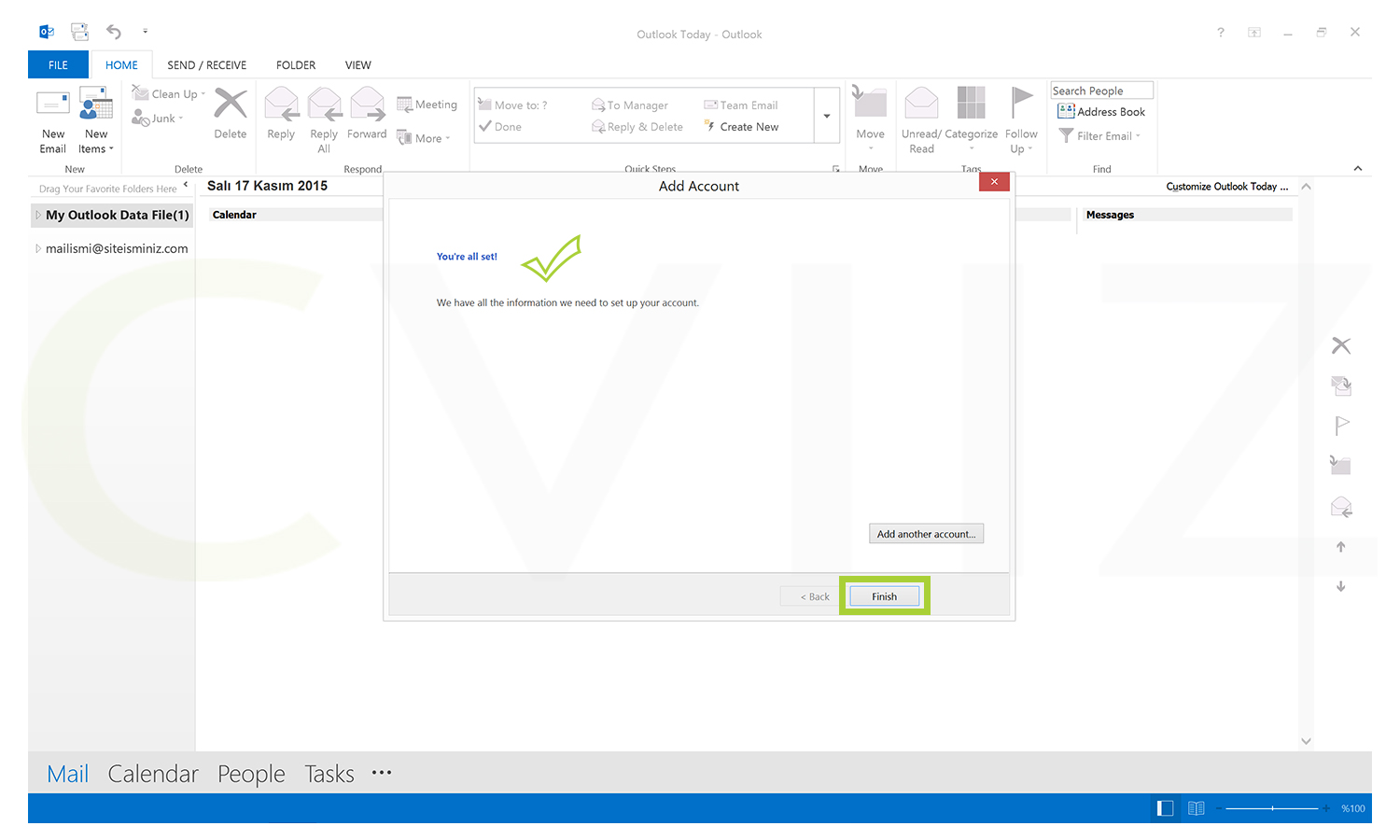This screenshot has height=840, width=1400.
Task: Click the X delete icon in the right side strip
Action: click(x=1341, y=345)
